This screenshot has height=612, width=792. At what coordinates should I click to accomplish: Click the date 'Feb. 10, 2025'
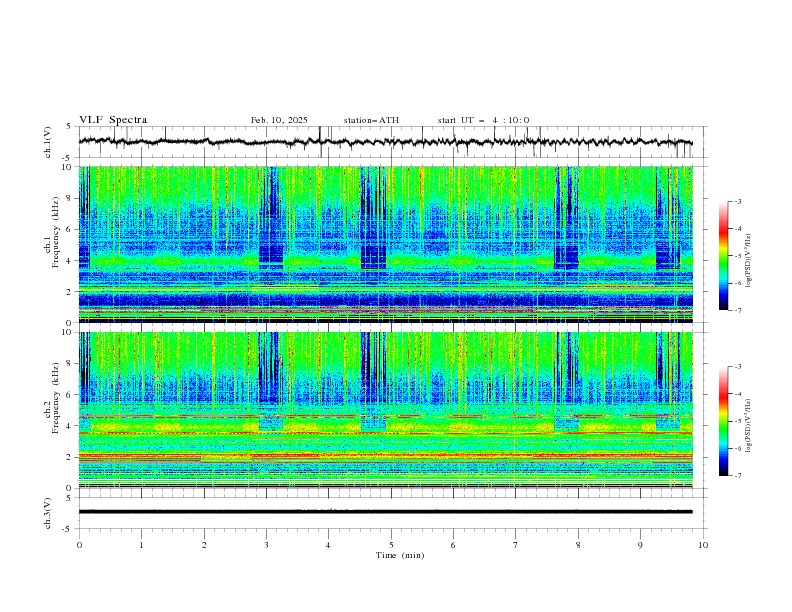(279, 120)
